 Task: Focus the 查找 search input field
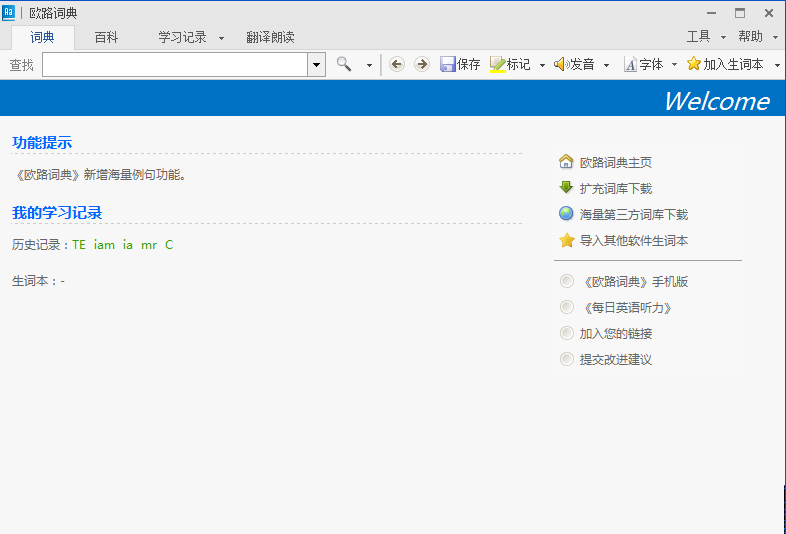174,65
